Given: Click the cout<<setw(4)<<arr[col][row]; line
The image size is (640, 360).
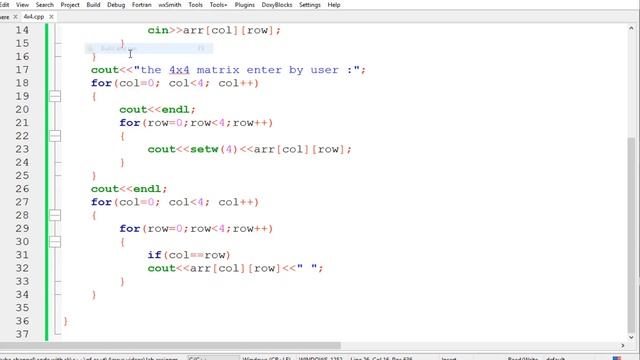Looking at the screenshot, I should pyautogui.click(x=249, y=149).
